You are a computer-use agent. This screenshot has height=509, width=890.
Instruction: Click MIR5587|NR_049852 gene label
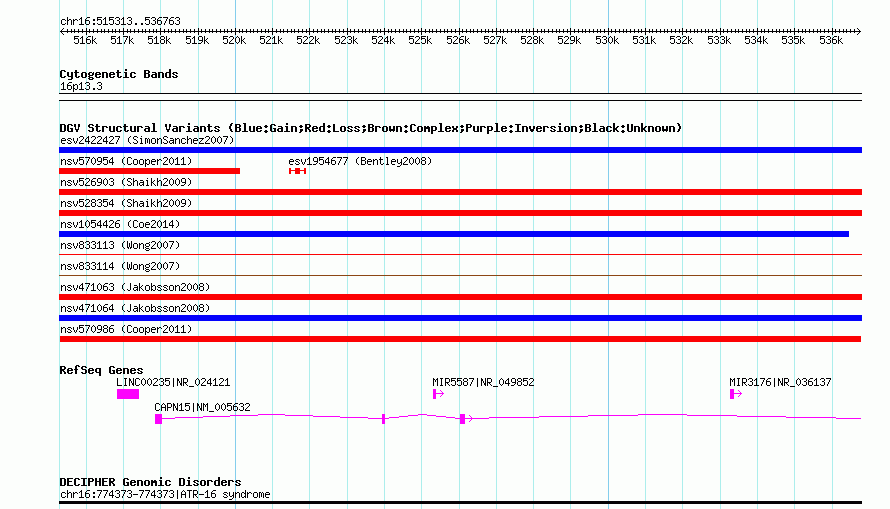(x=483, y=382)
